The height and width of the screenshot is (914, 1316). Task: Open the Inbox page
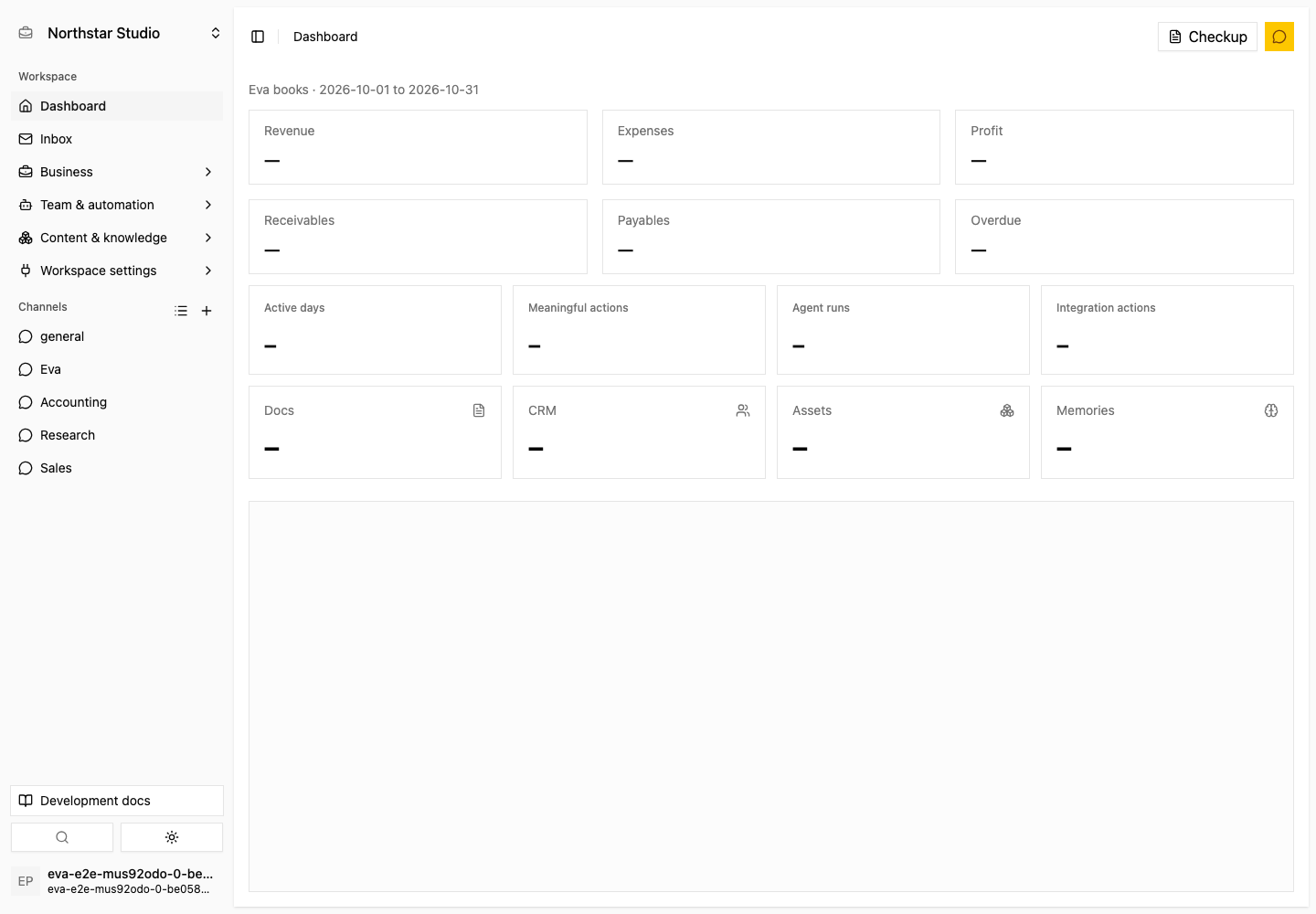coord(117,139)
